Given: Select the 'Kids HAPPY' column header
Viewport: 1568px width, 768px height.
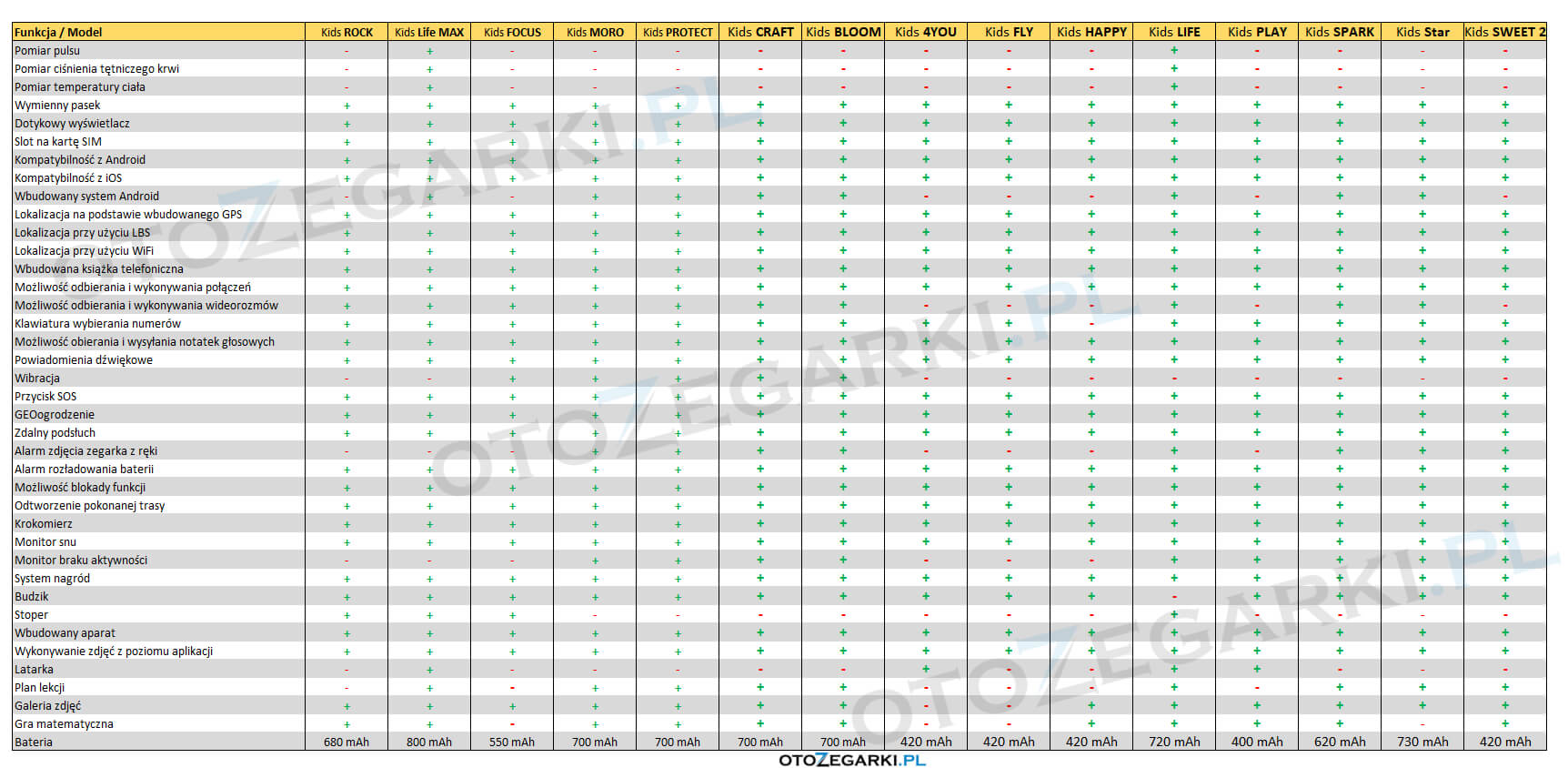Looking at the screenshot, I should tap(1091, 32).
